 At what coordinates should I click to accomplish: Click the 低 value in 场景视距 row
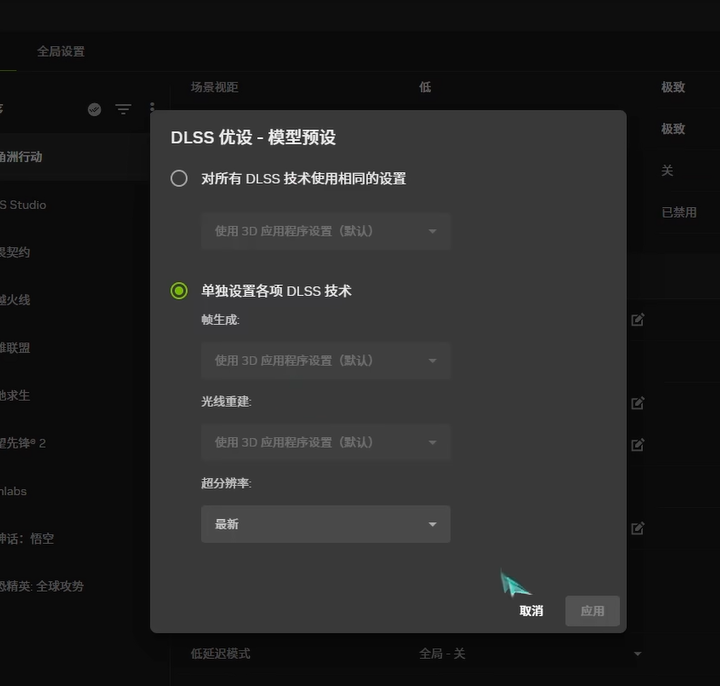425,87
